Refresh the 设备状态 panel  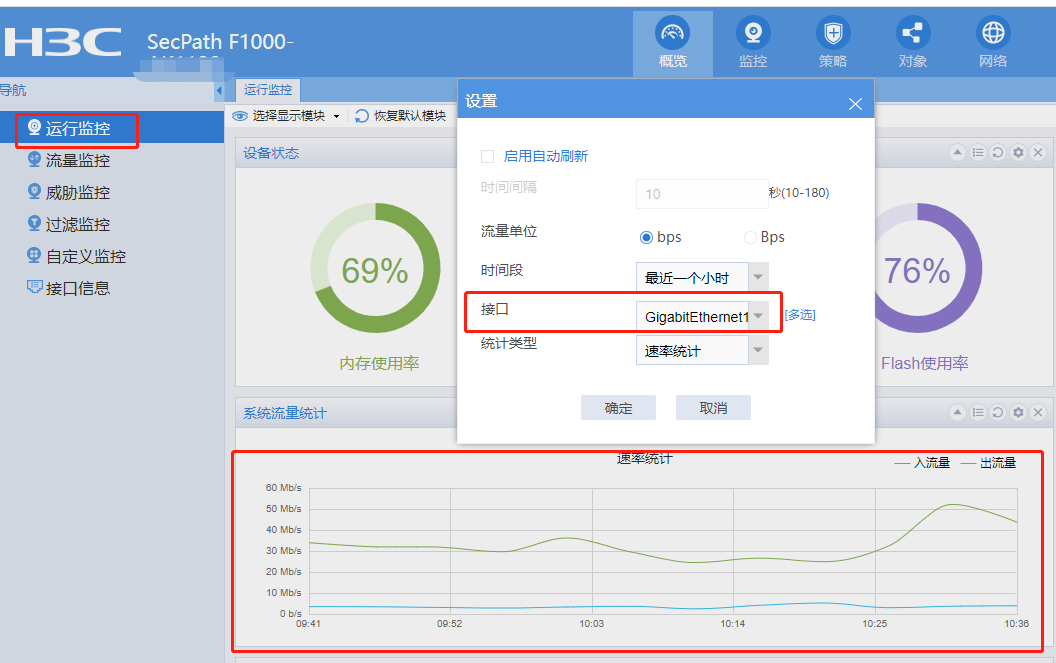point(998,153)
